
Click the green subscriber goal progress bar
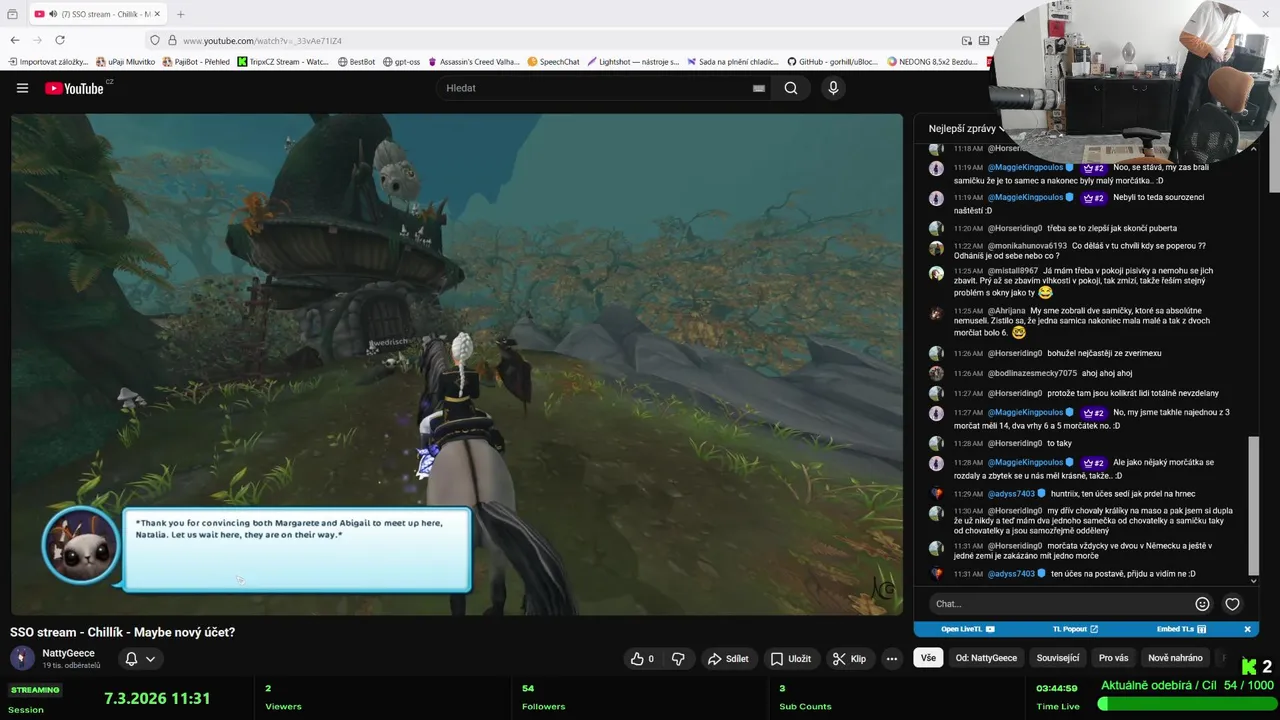click(x=1186, y=703)
